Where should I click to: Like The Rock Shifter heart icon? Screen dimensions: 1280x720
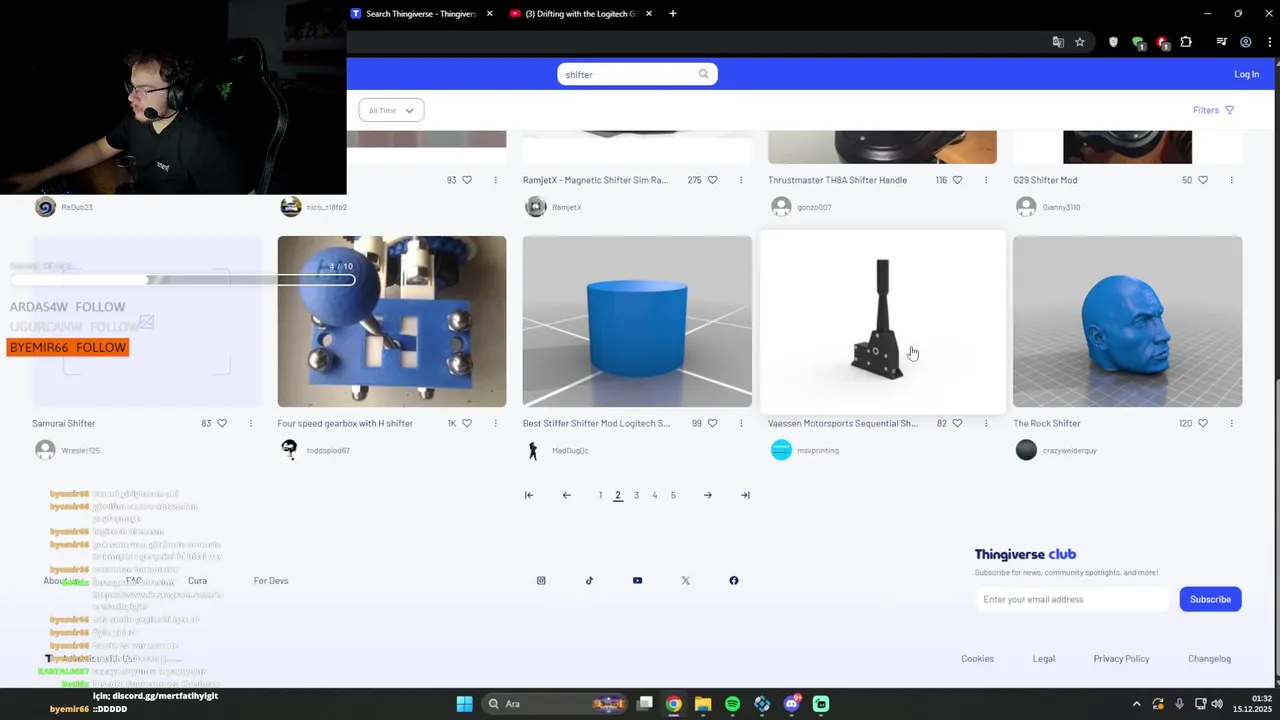[1202, 423]
